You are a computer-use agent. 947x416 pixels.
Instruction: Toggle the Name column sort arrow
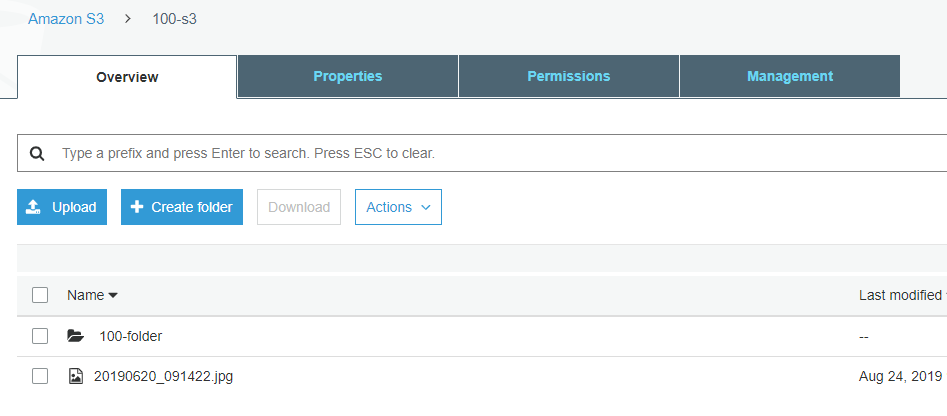(x=112, y=295)
